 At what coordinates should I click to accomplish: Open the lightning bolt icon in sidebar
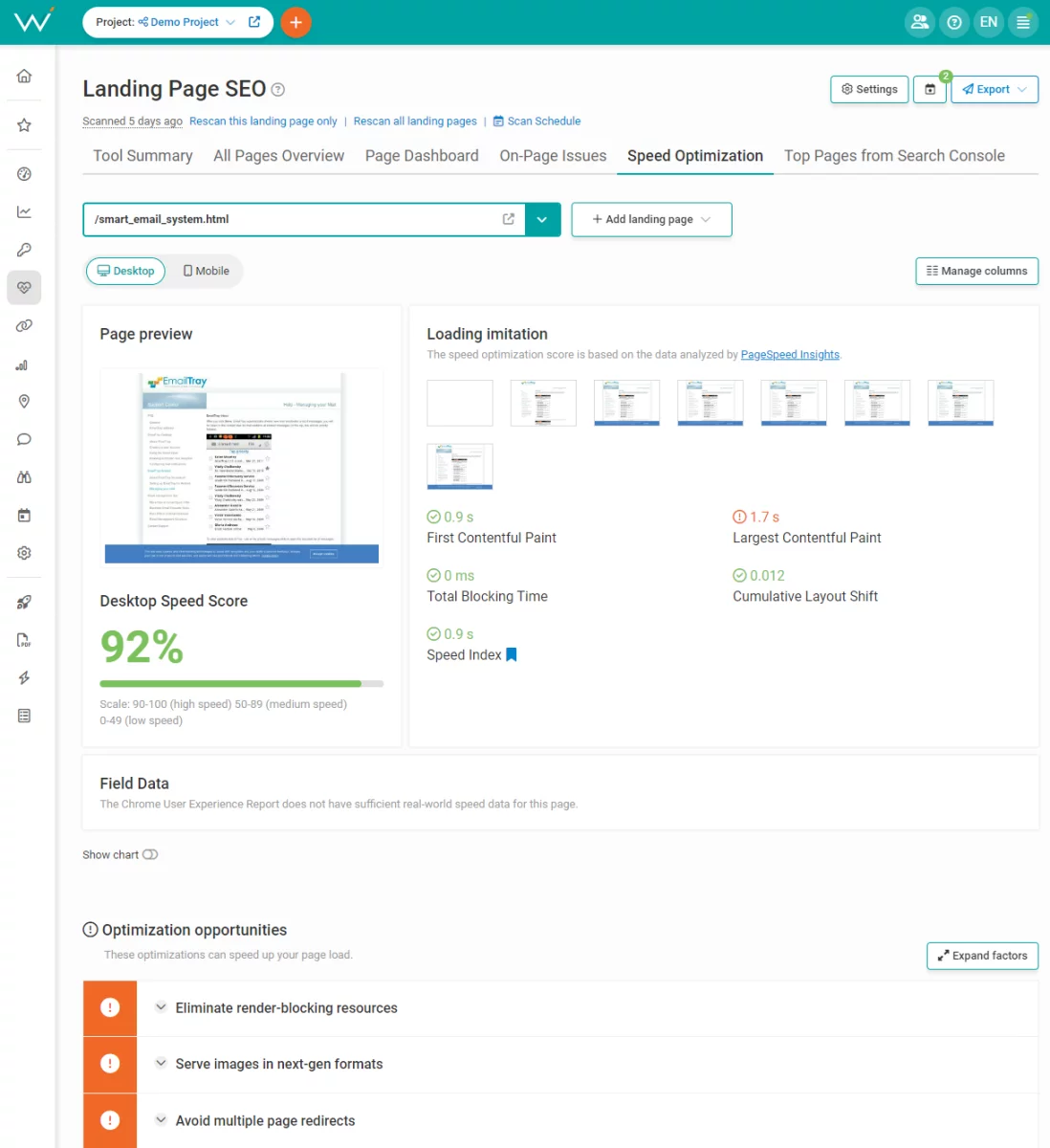point(24,678)
